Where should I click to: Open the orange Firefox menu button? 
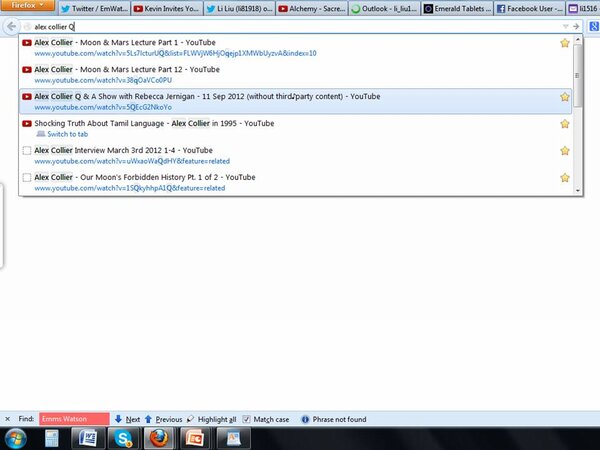[27, 5]
